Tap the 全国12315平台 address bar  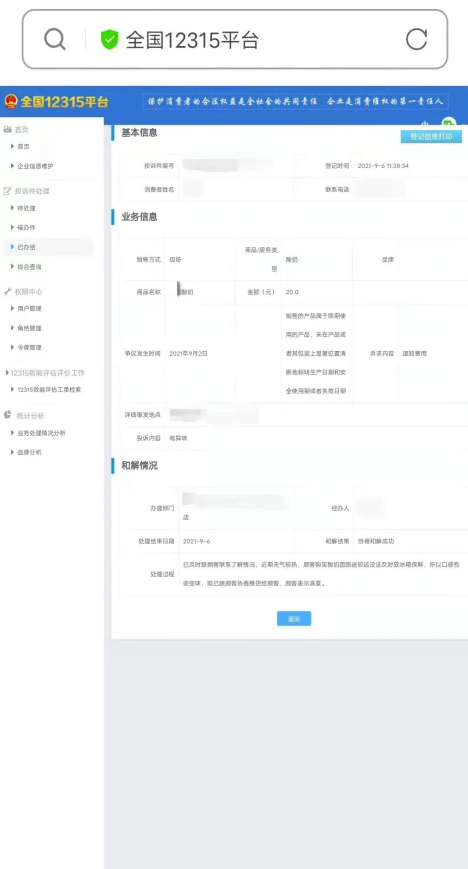coord(235,39)
